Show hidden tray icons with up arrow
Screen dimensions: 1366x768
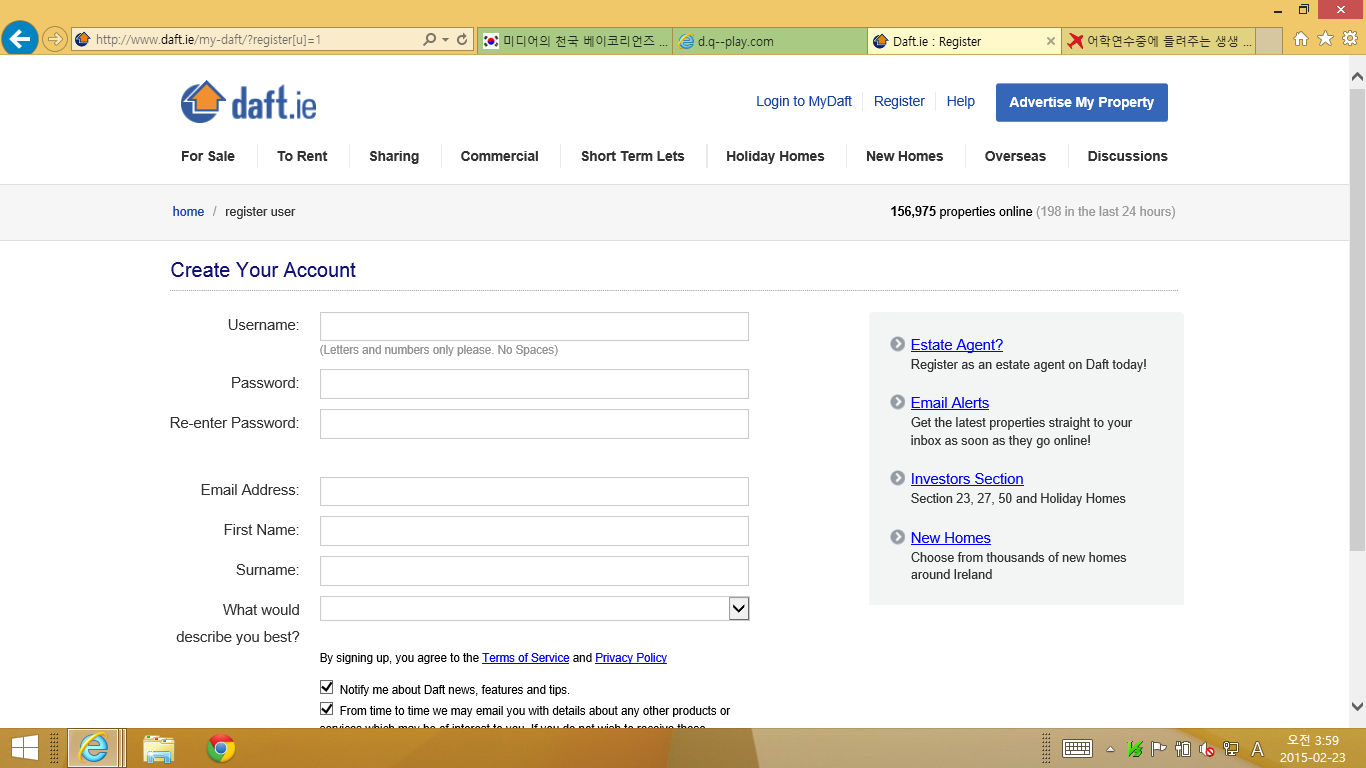click(x=1110, y=749)
